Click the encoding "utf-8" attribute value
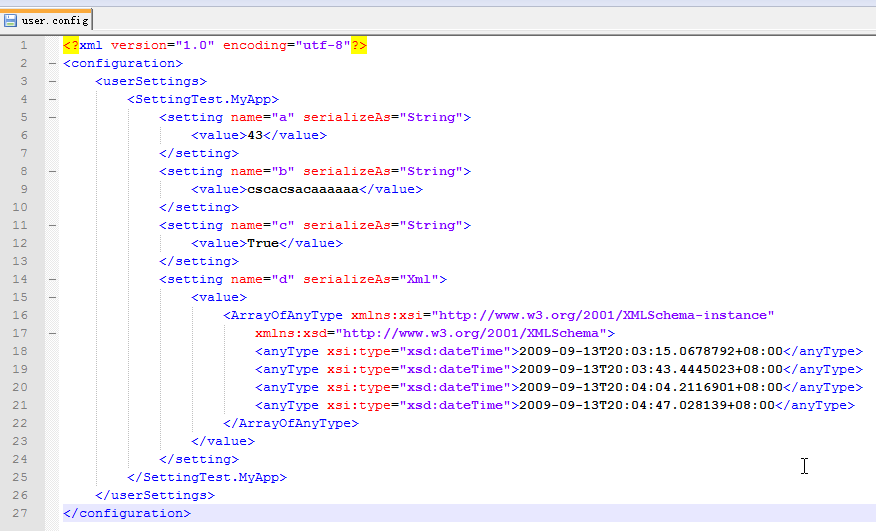The image size is (876, 531). 323,45
